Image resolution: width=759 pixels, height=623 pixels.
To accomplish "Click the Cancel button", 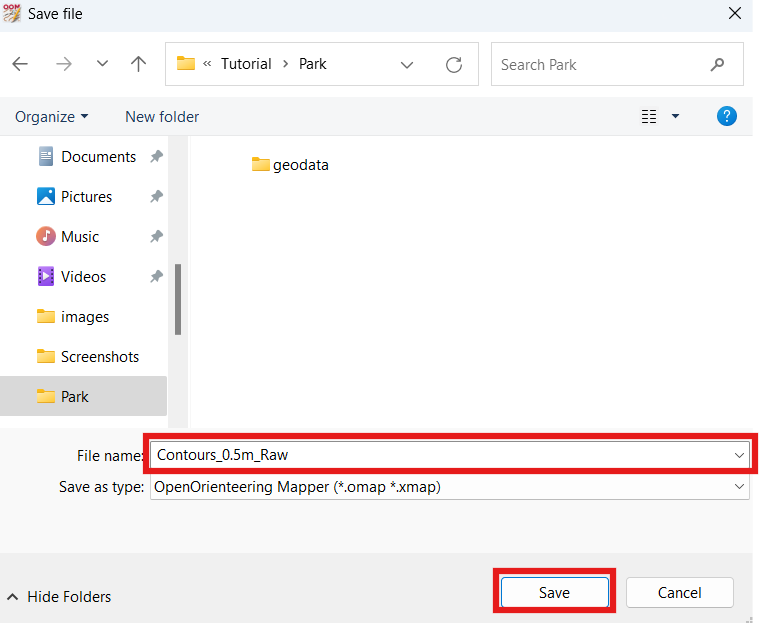I will click(679, 592).
